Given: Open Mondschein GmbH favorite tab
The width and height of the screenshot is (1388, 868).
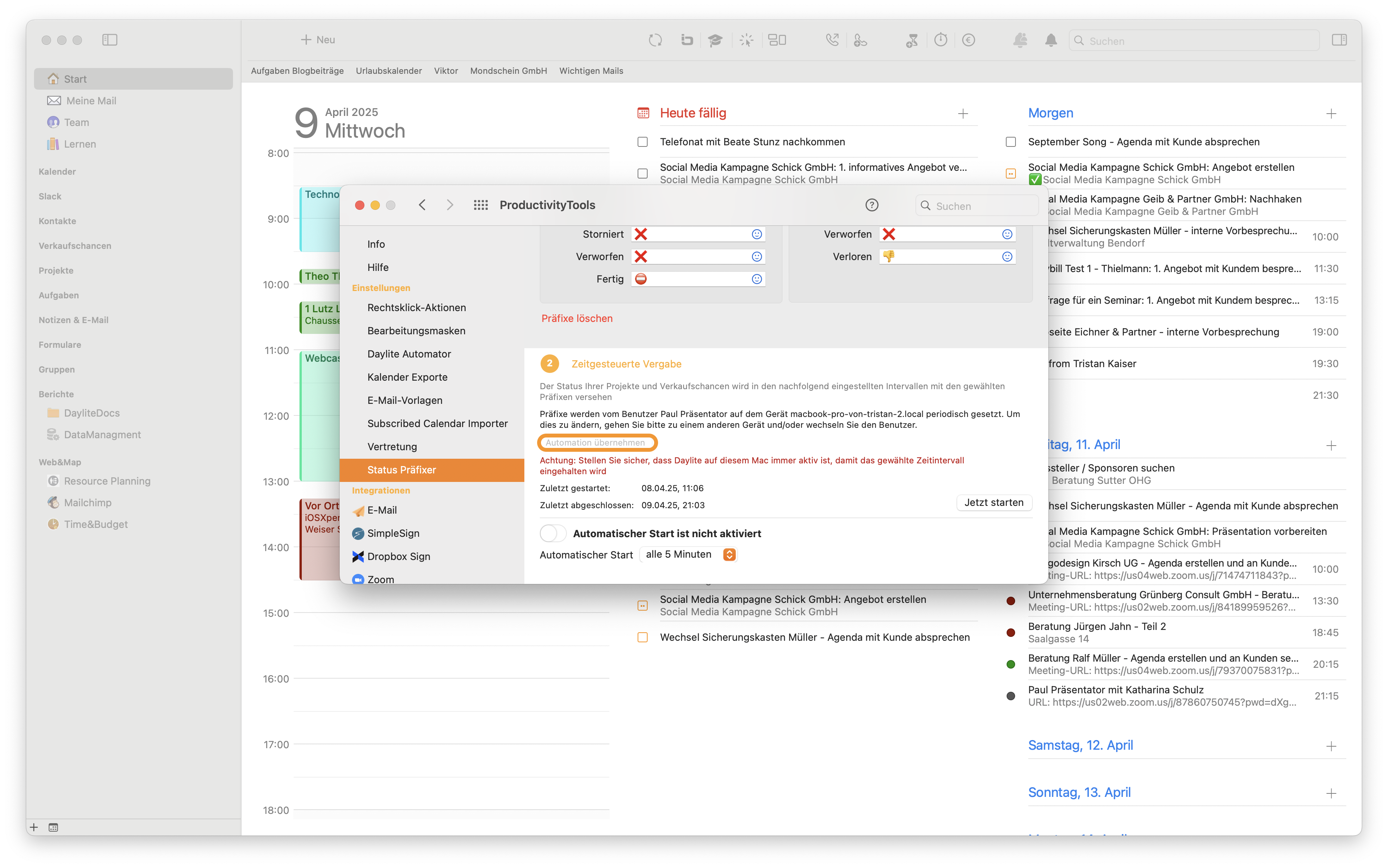Looking at the screenshot, I should [x=508, y=71].
